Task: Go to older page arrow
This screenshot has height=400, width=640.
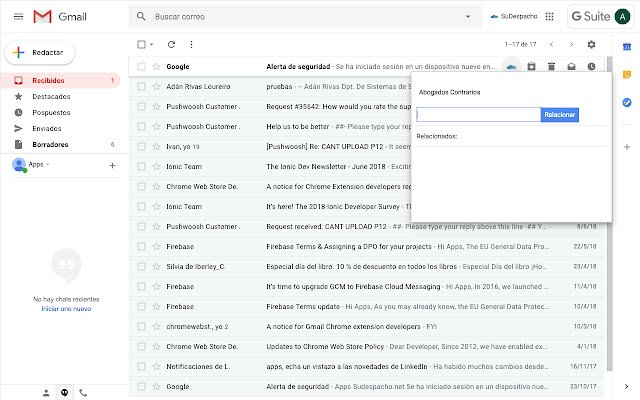Action: (x=571, y=44)
